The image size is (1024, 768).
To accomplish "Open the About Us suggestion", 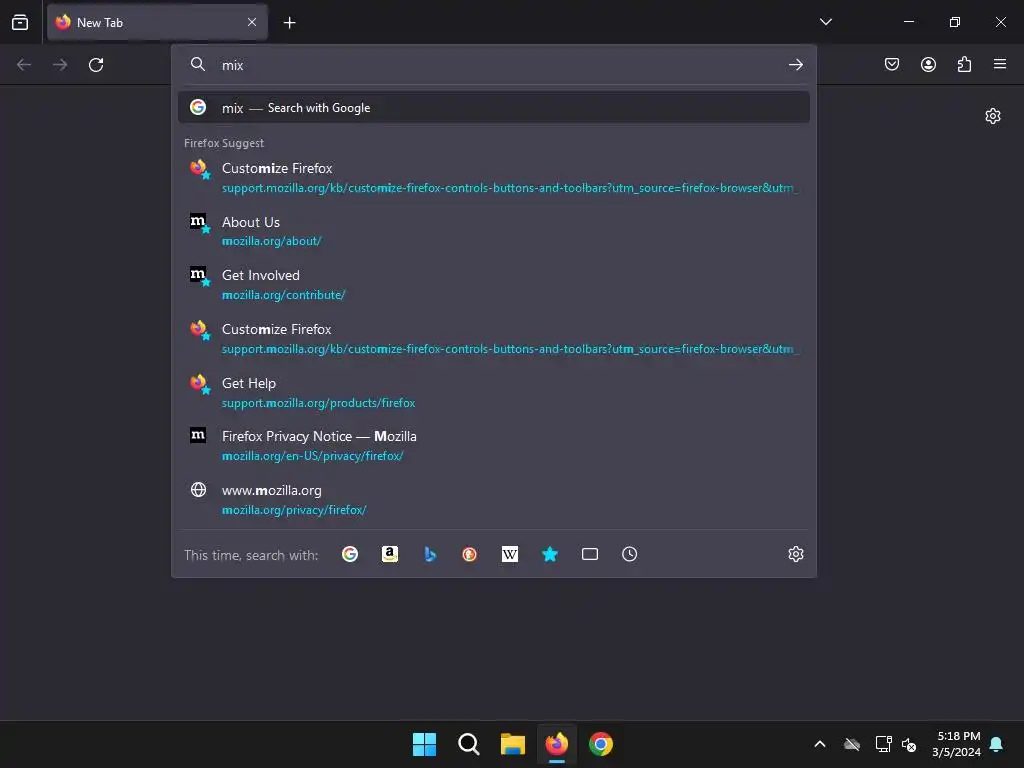I will tap(494, 231).
